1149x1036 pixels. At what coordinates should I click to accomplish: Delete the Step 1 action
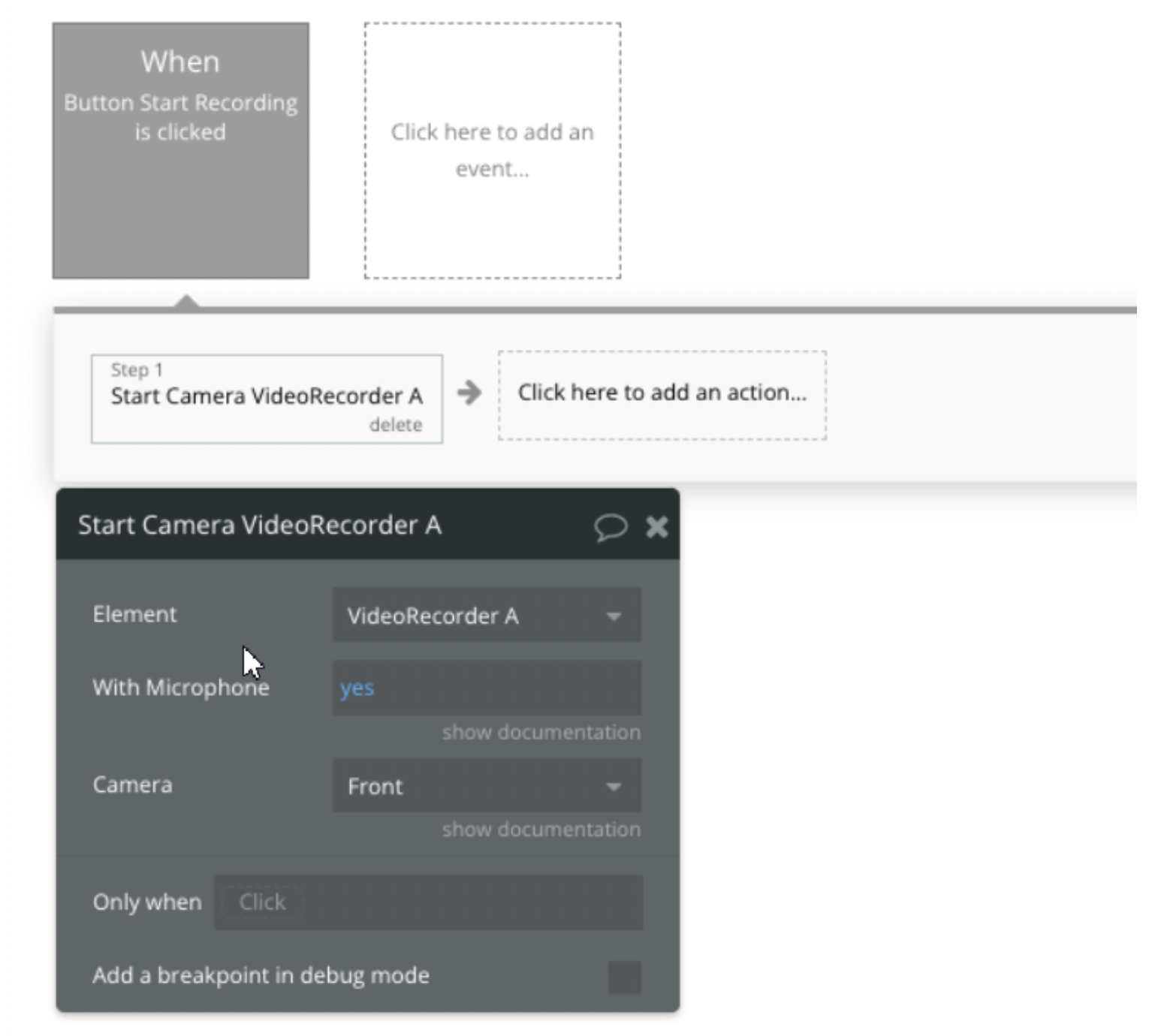pos(396,425)
